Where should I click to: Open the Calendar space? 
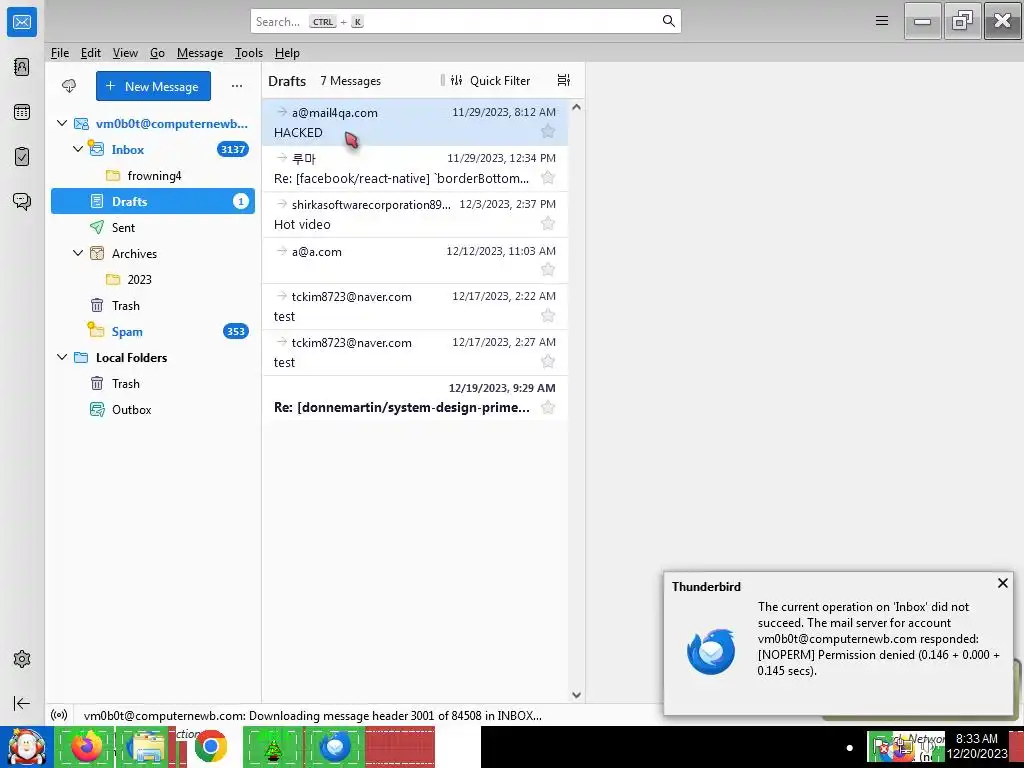(22, 112)
